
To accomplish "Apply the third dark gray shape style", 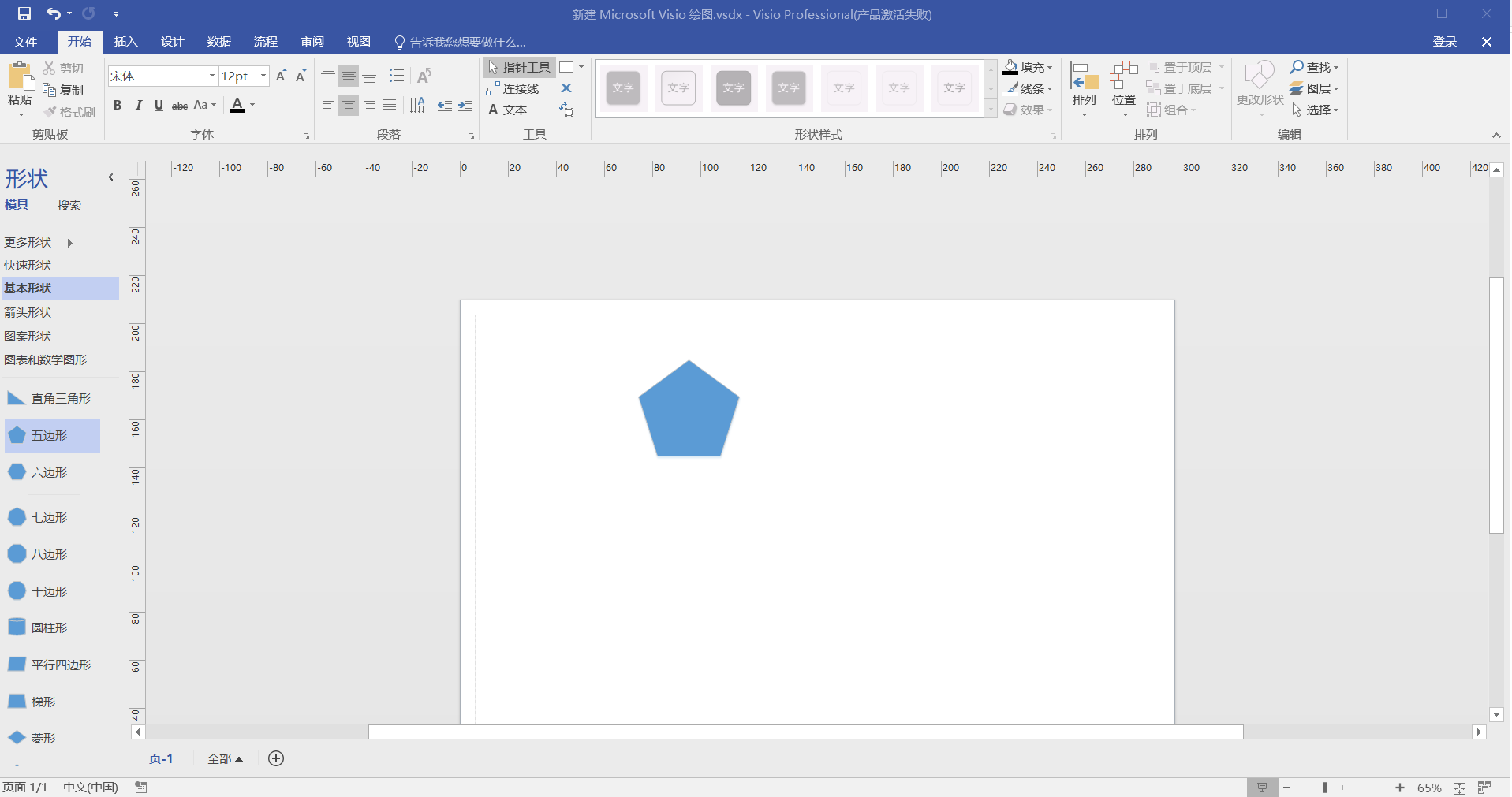I will 734,88.
